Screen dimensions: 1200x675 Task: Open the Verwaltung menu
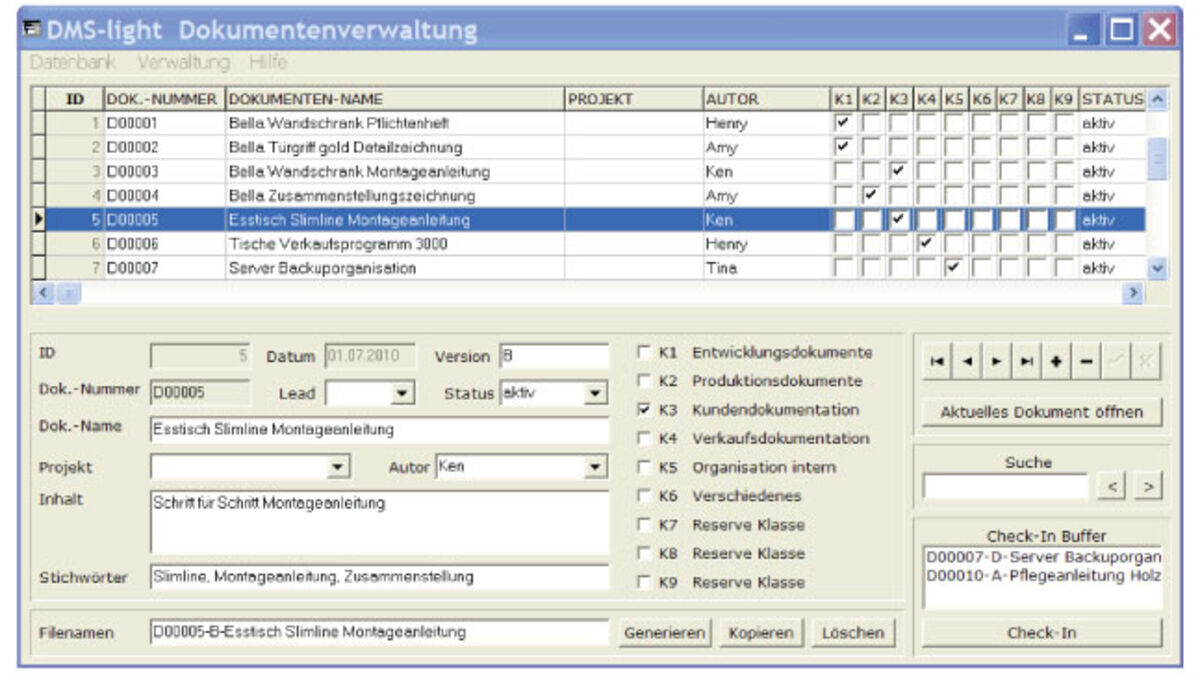pyautogui.click(x=183, y=62)
